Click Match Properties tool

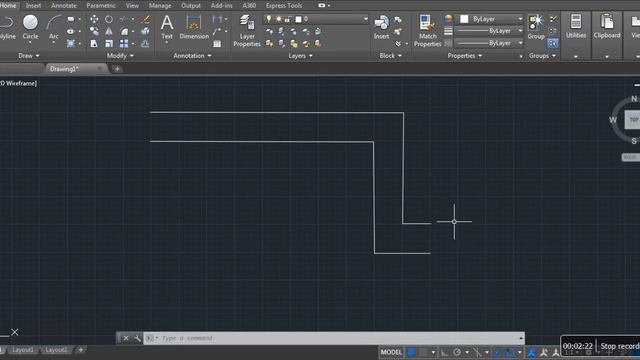coord(427,31)
